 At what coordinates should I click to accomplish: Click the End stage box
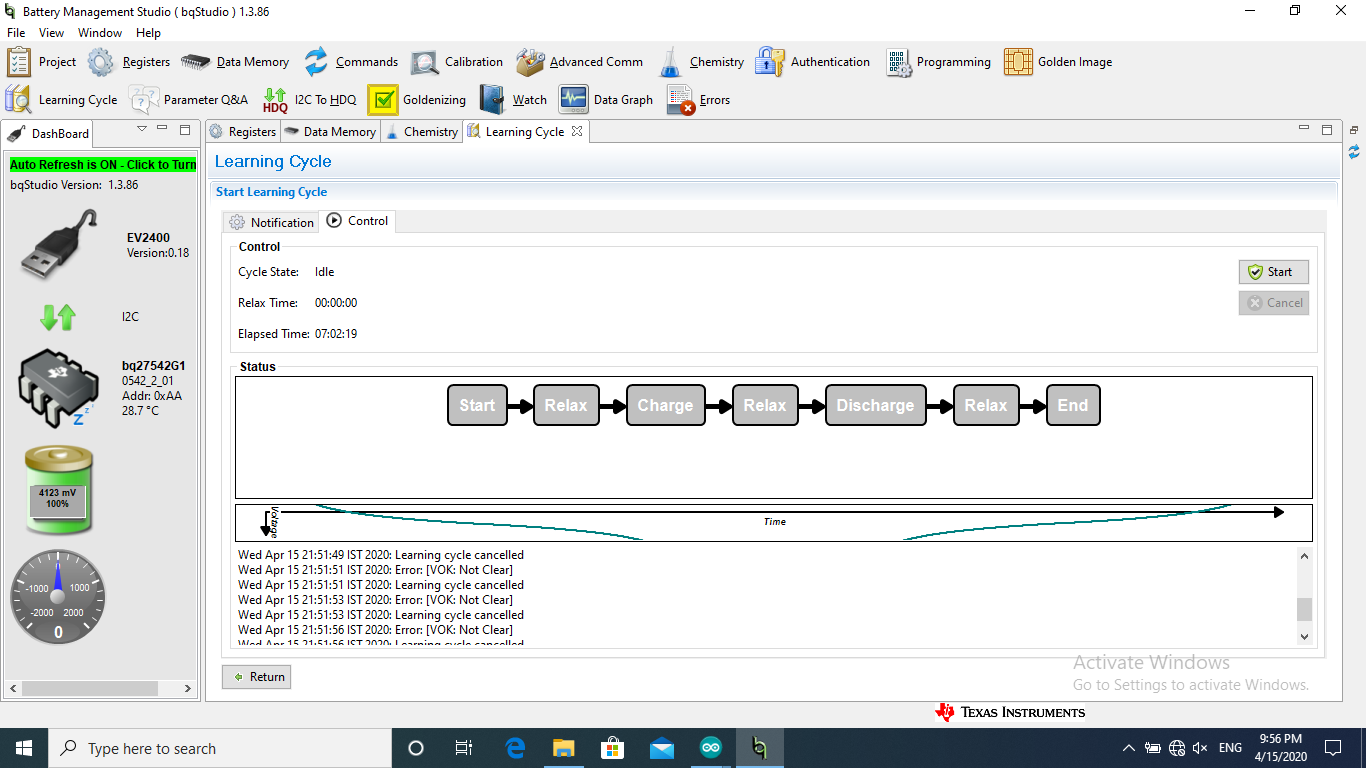pyautogui.click(x=1073, y=405)
